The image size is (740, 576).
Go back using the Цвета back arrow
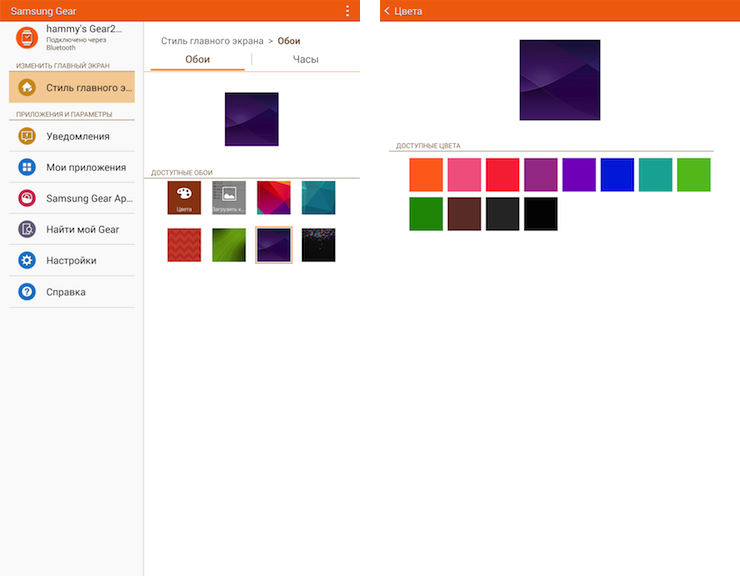387,11
